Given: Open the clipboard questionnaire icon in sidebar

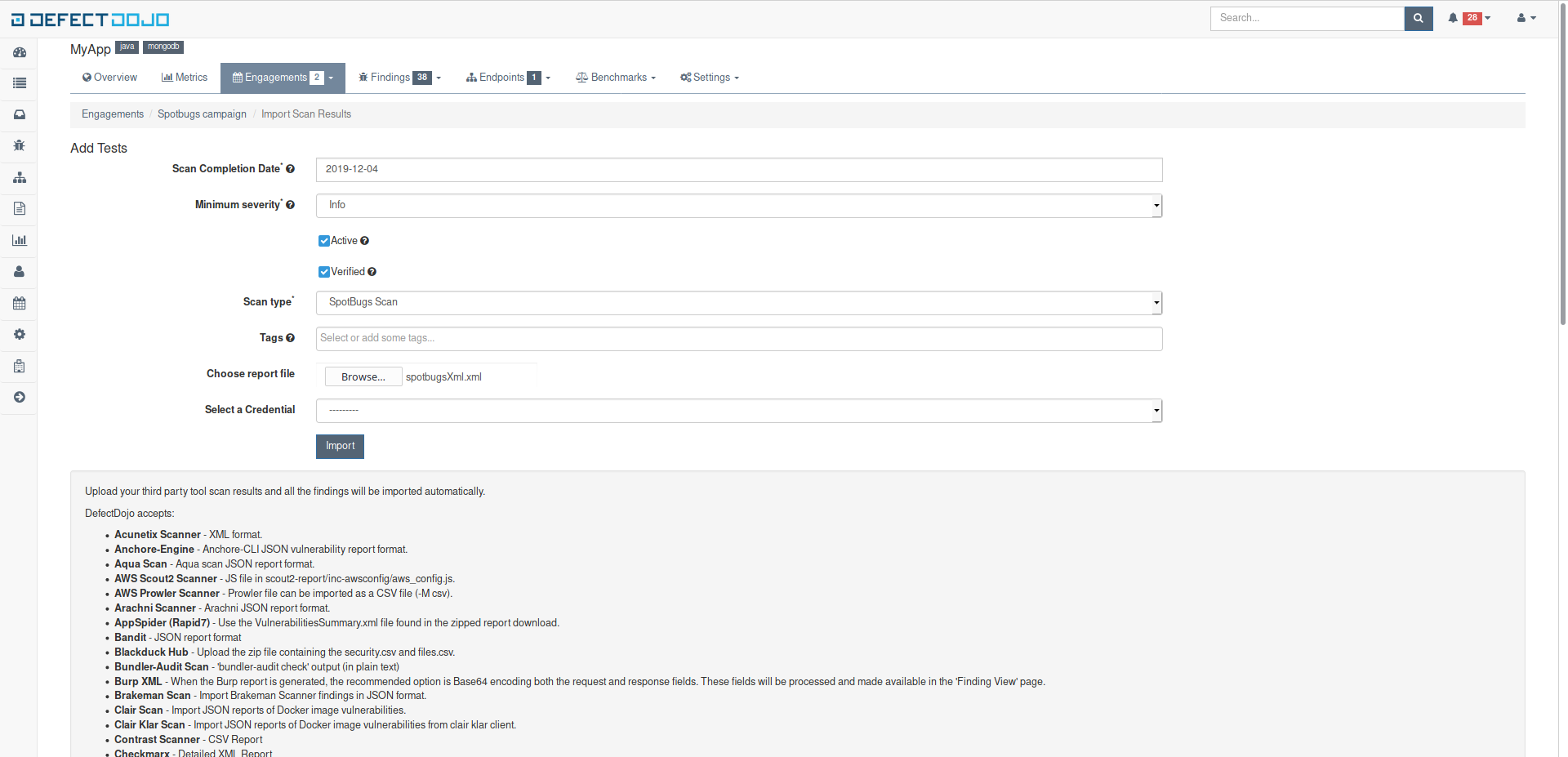Looking at the screenshot, I should (20, 366).
